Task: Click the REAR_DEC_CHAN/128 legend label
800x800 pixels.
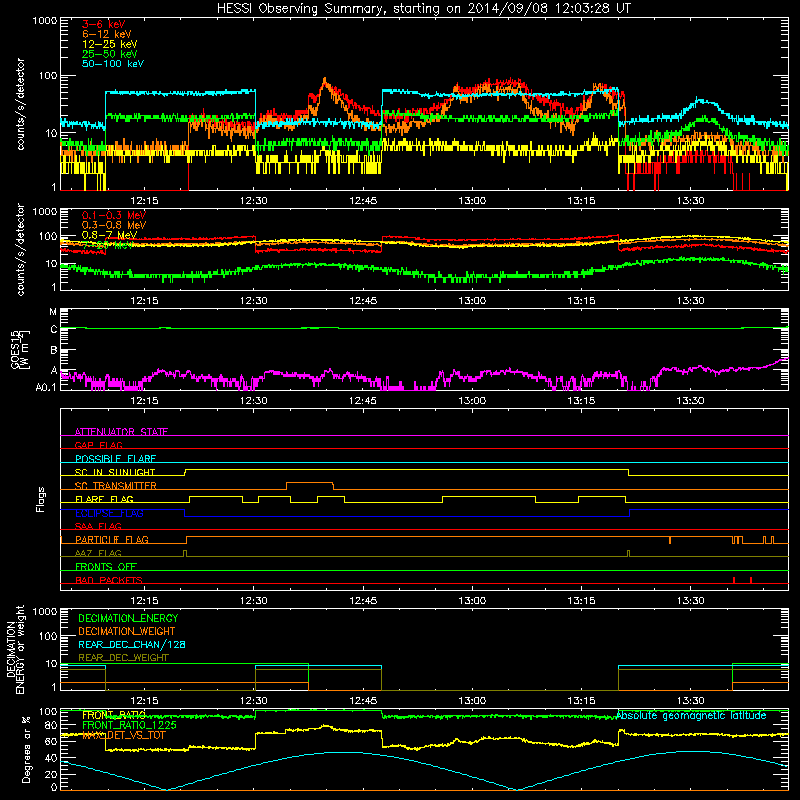Action: coord(132,644)
